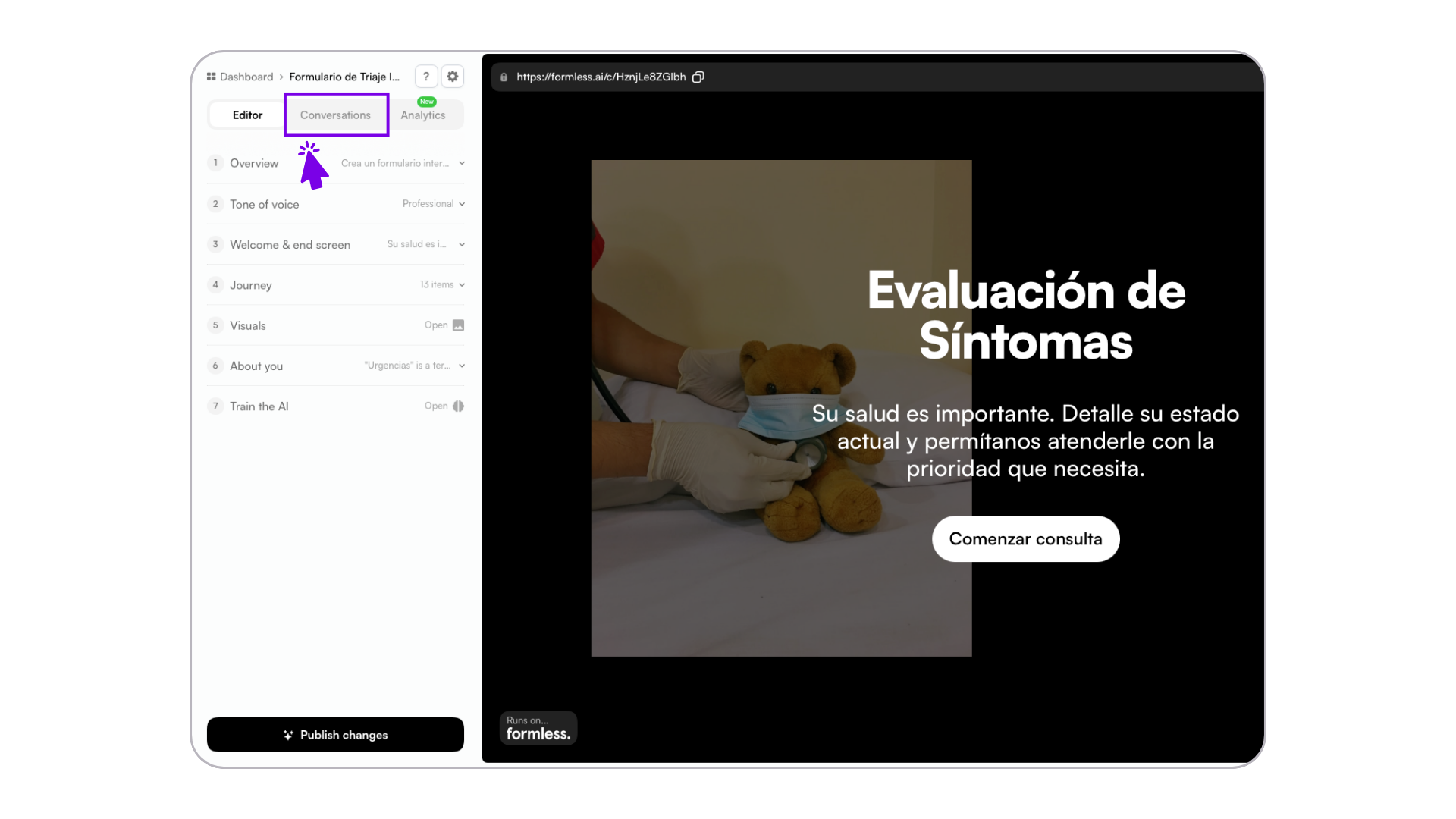This screenshot has height=819, width=1456.
Task: Open the Journey row
Action: point(335,285)
